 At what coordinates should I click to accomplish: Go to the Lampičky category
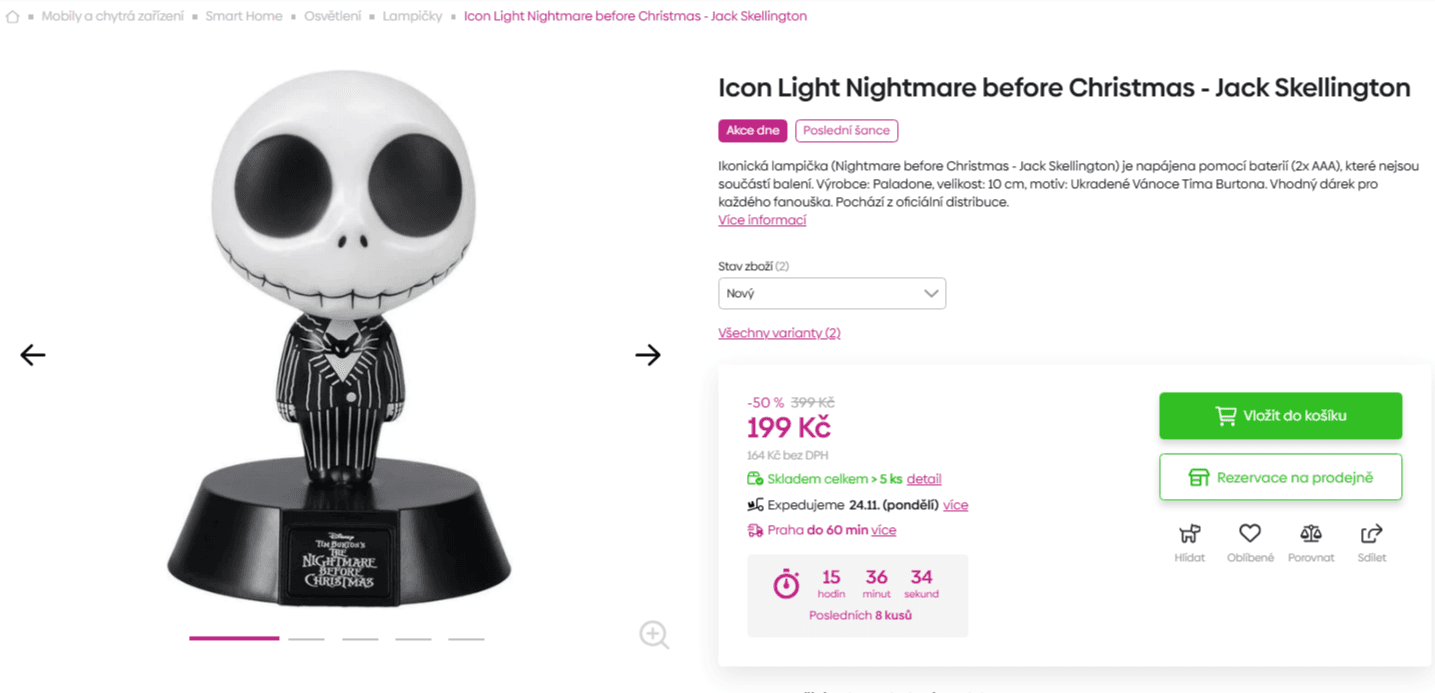click(412, 15)
